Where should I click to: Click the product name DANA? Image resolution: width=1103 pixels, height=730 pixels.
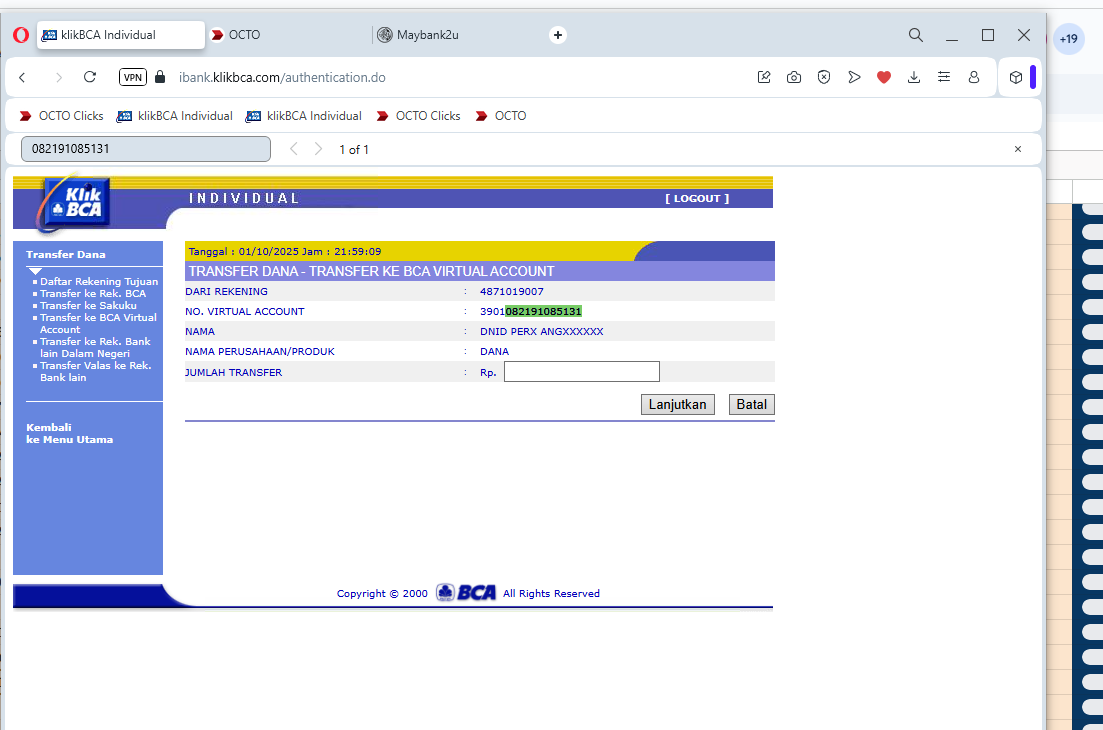[495, 352]
